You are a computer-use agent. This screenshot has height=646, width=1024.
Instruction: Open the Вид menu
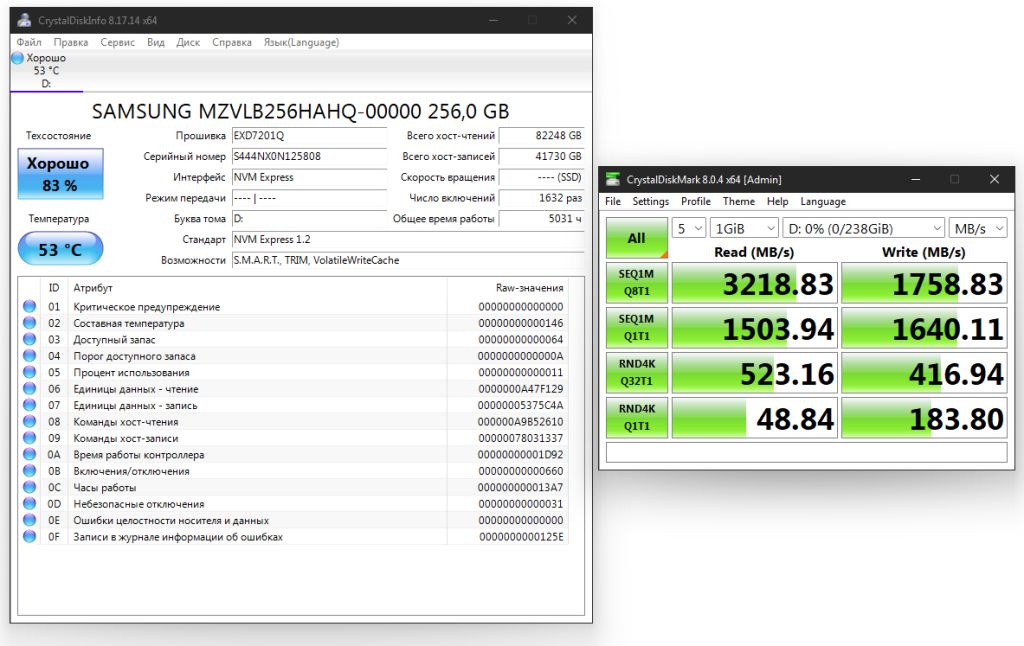(x=155, y=42)
